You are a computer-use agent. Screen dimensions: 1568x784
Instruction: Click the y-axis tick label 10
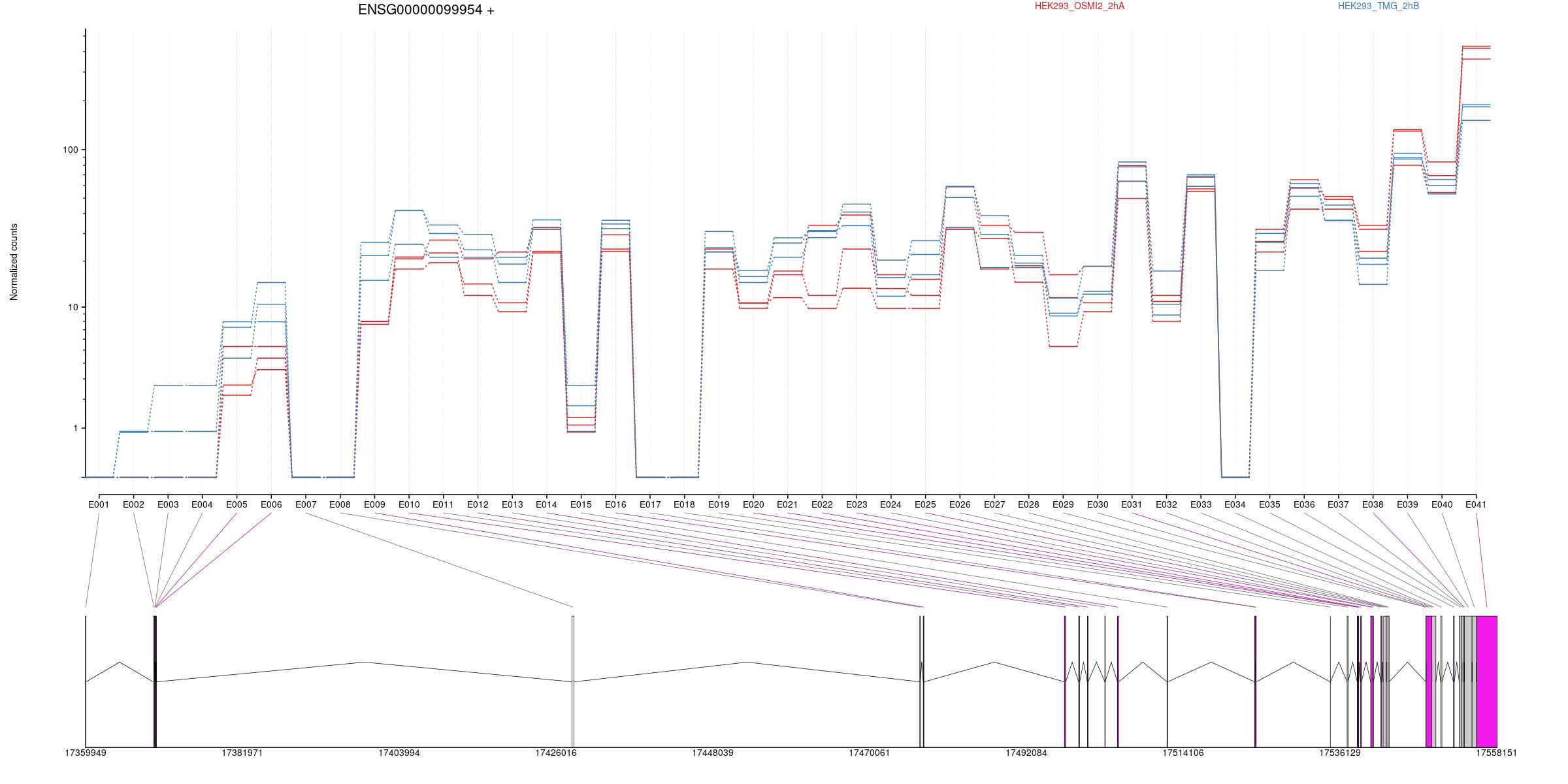(73, 307)
